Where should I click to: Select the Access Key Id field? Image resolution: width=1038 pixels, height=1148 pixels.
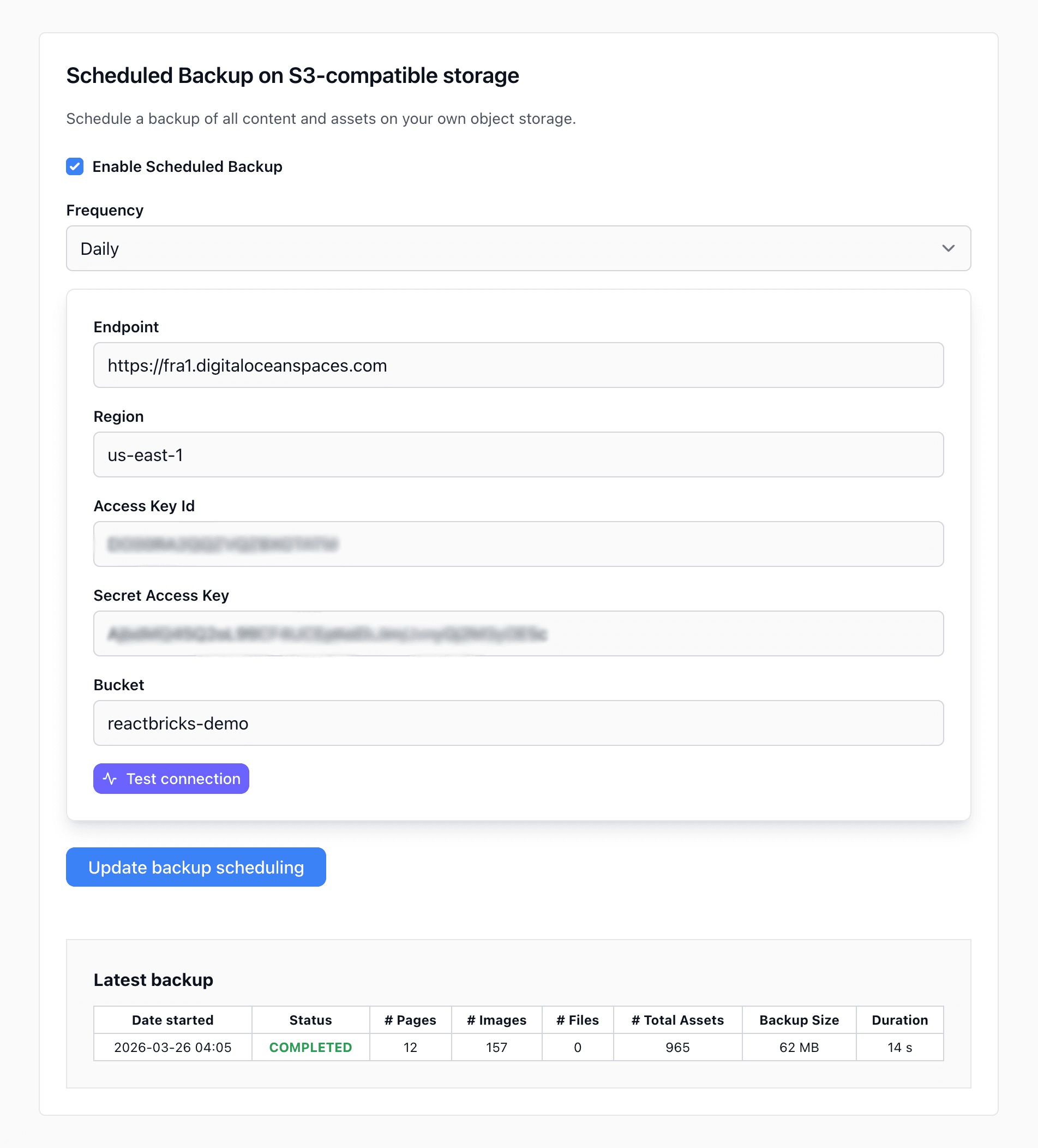[x=518, y=544]
